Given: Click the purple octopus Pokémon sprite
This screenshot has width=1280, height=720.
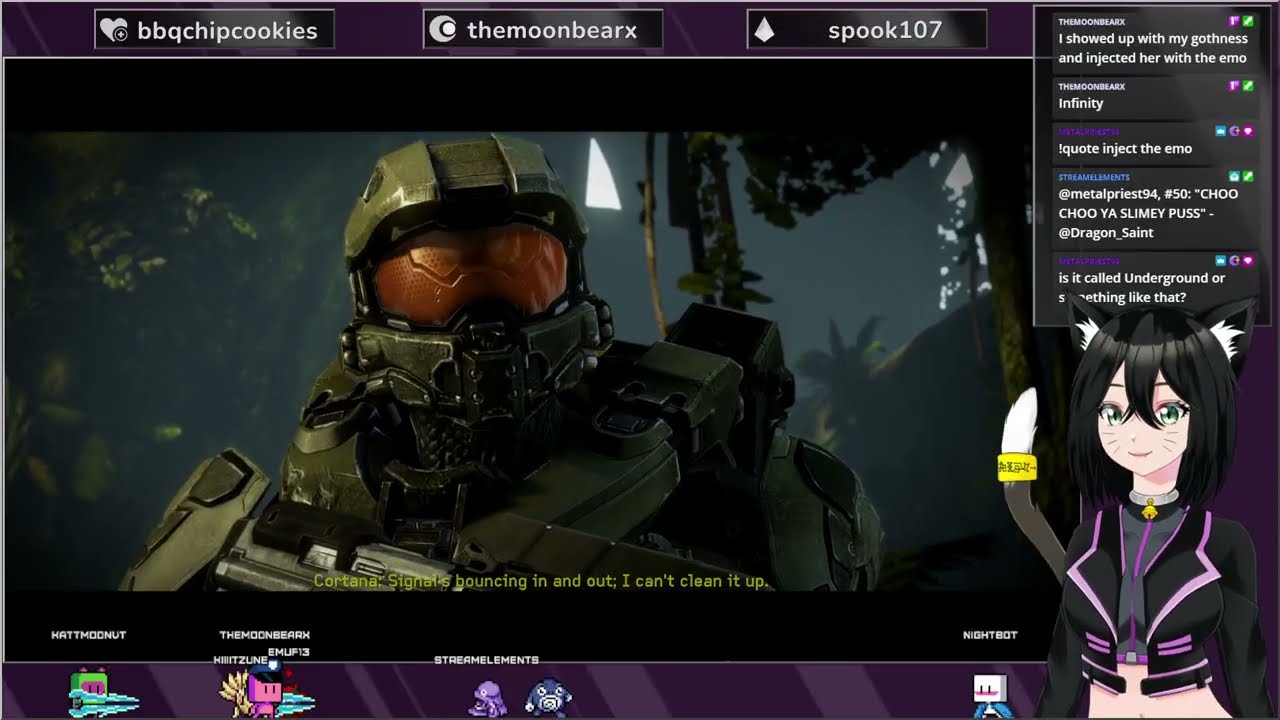Looking at the screenshot, I should (x=489, y=697).
